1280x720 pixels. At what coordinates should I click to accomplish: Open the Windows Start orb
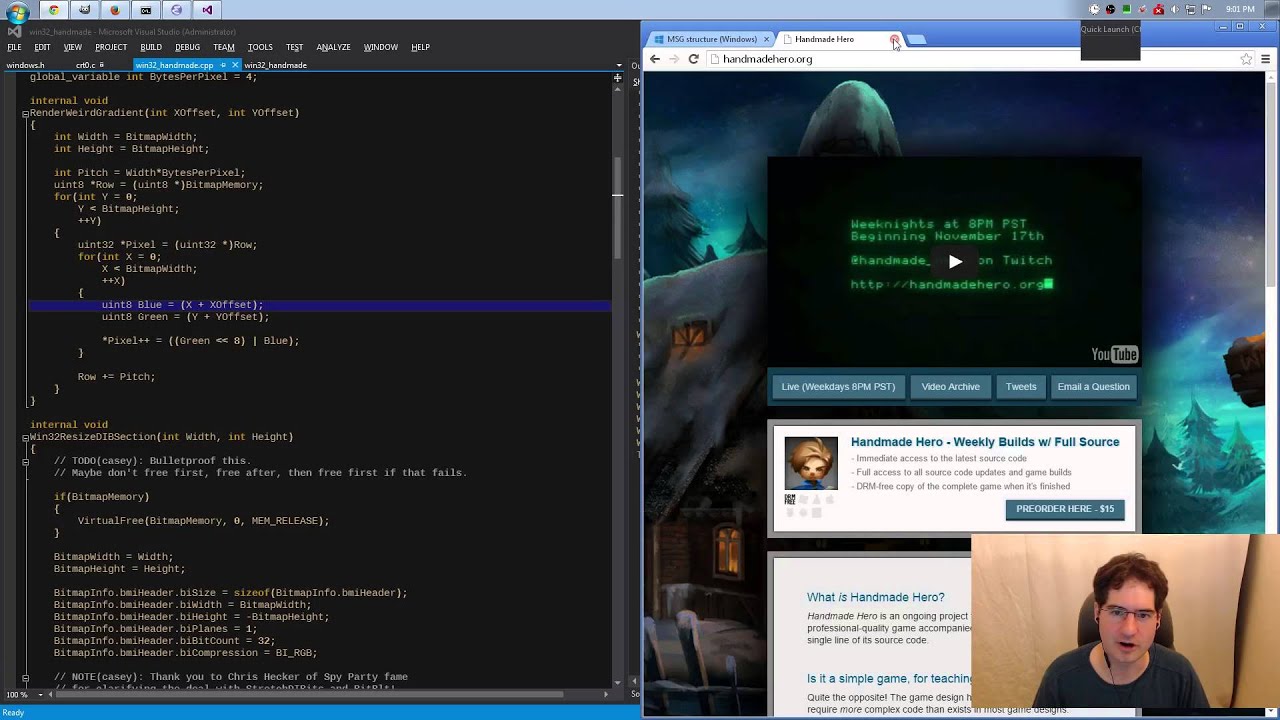pos(17,11)
